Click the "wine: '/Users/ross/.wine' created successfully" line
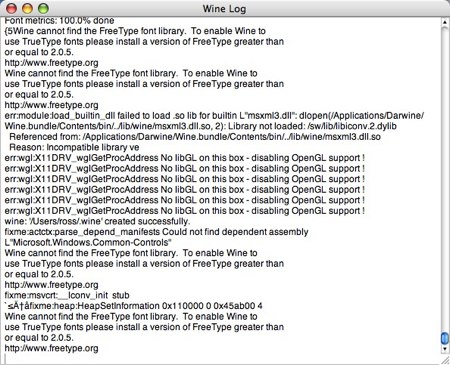This screenshot has height=365, width=450. click(x=97, y=221)
